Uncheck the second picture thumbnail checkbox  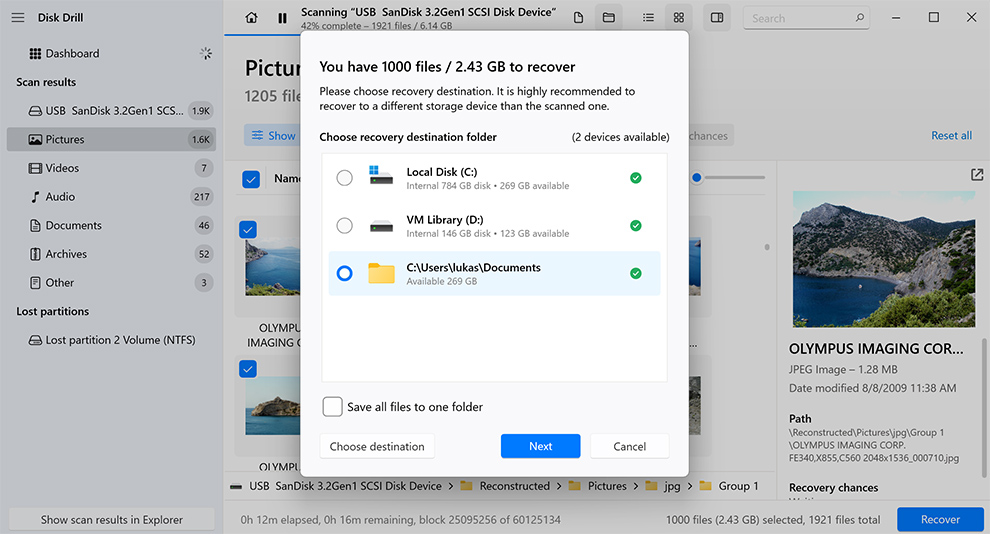(x=248, y=369)
